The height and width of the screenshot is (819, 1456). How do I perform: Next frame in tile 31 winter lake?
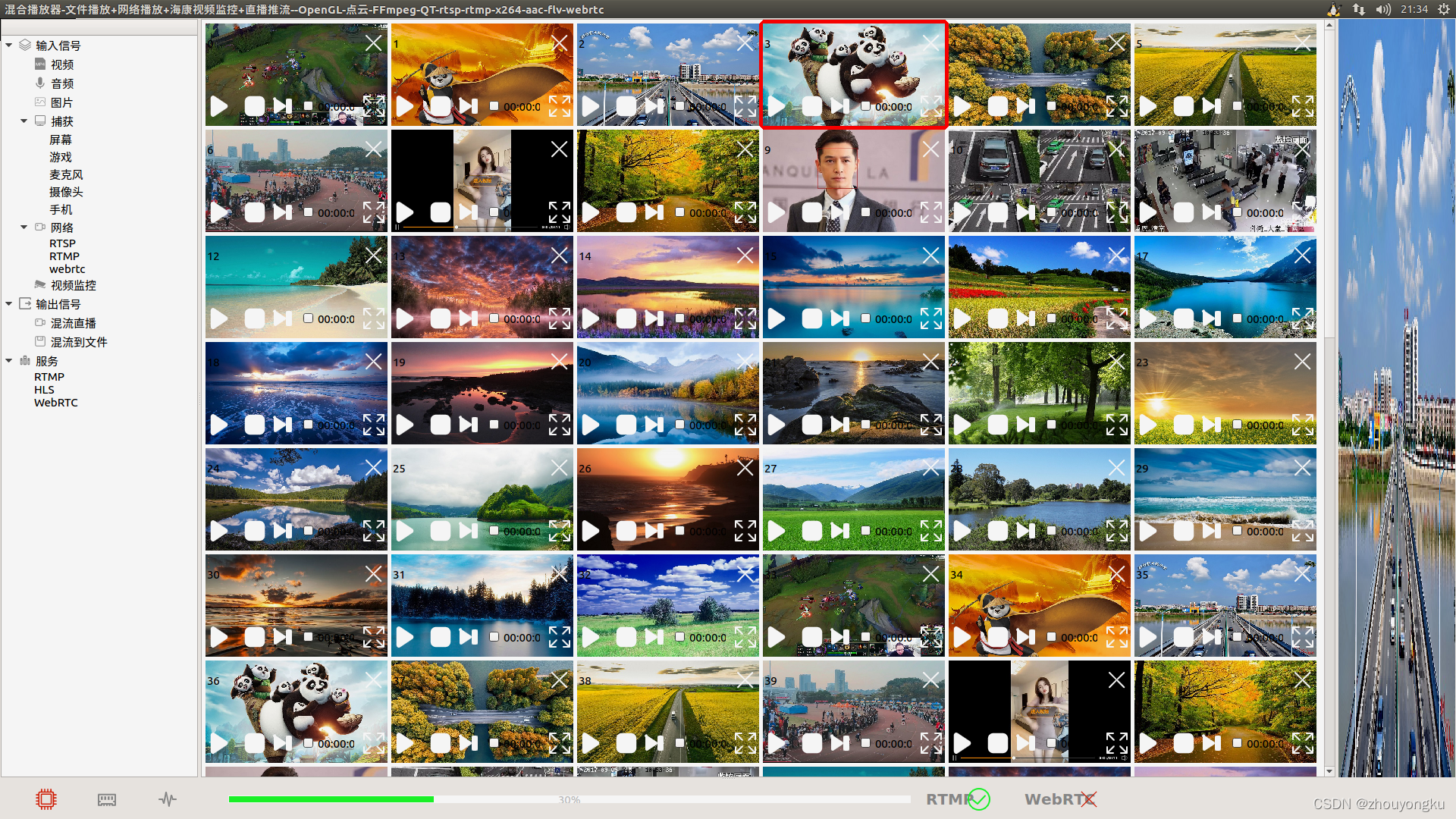click(x=468, y=637)
